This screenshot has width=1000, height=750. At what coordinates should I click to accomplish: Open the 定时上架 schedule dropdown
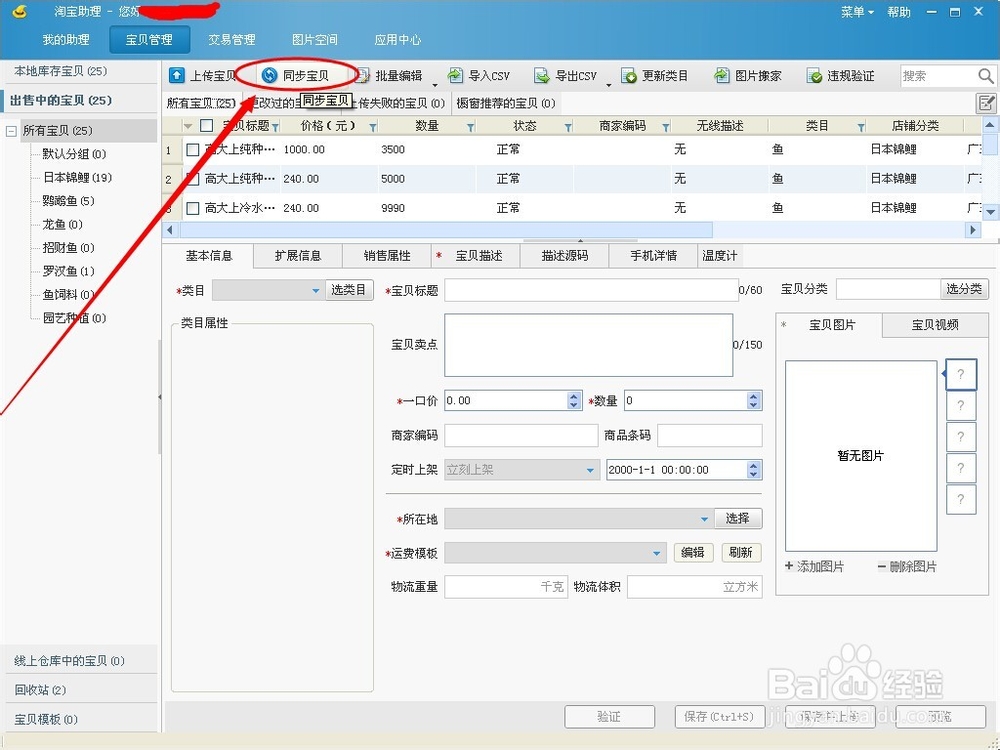pos(592,469)
